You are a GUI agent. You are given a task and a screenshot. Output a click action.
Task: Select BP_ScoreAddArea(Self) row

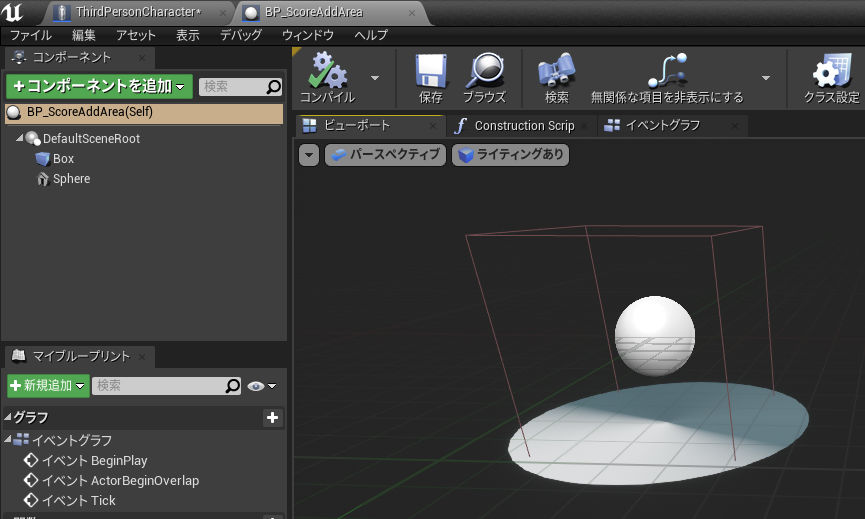coord(144,112)
